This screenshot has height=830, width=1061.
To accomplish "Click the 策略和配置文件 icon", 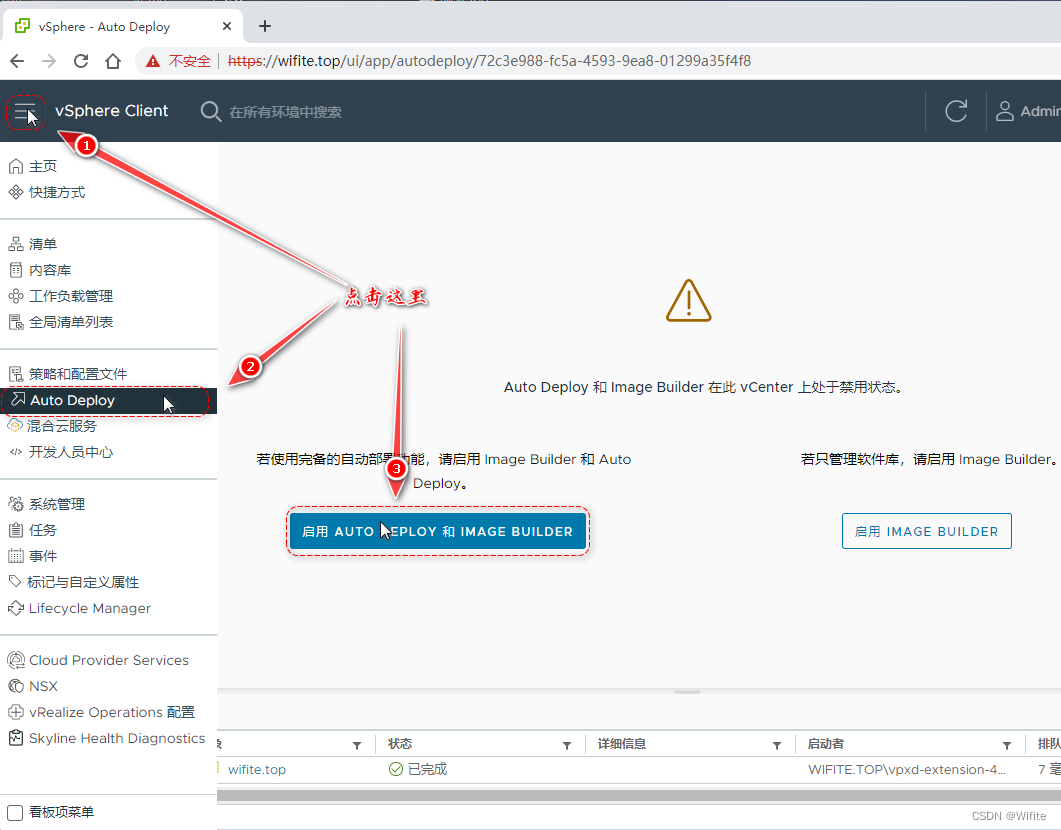I will click(x=16, y=374).
